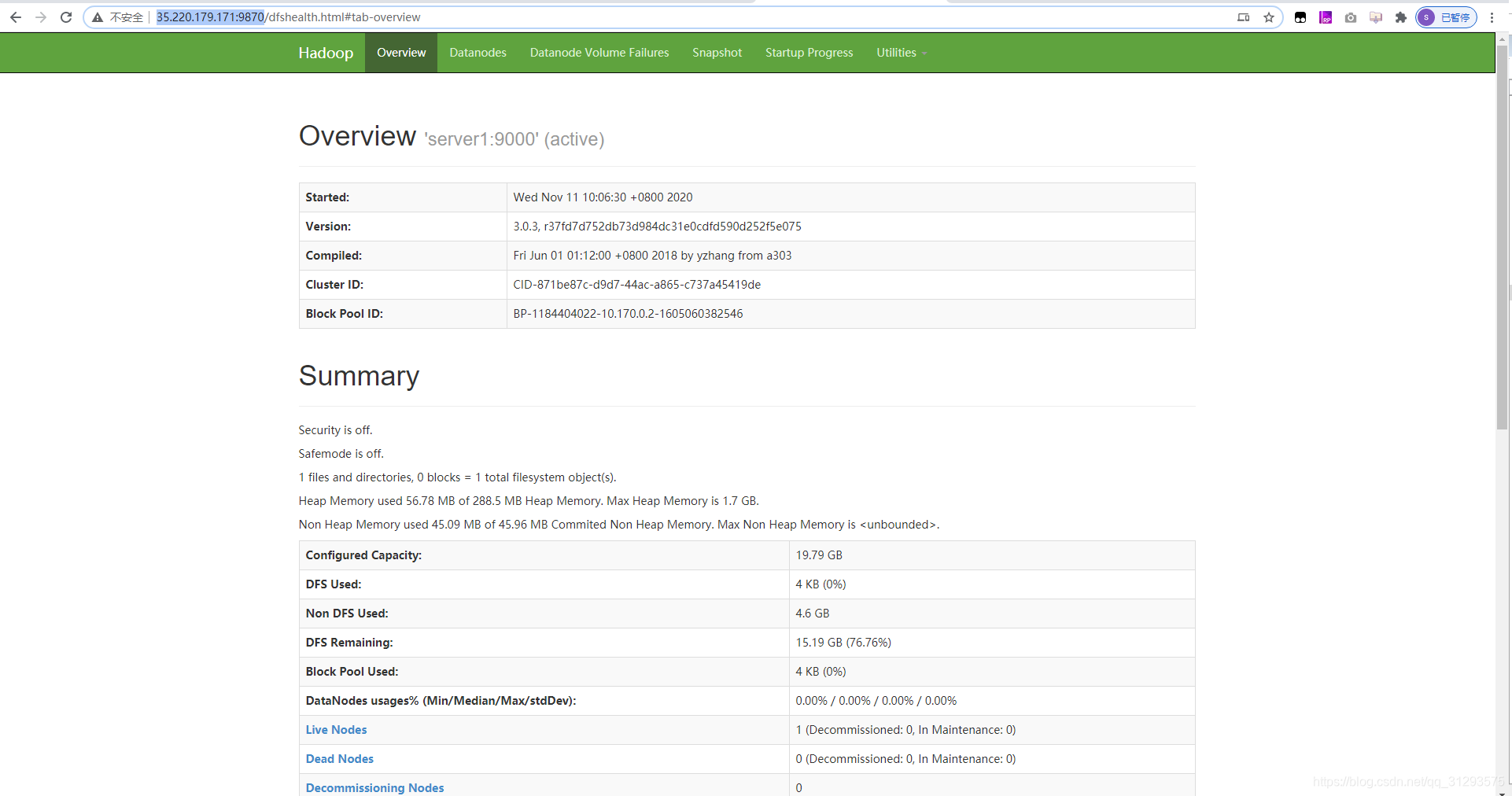Open the Snapshot tab
Image resolution: width=1512 pixels, height=796 pixels.
coord(717,53)
